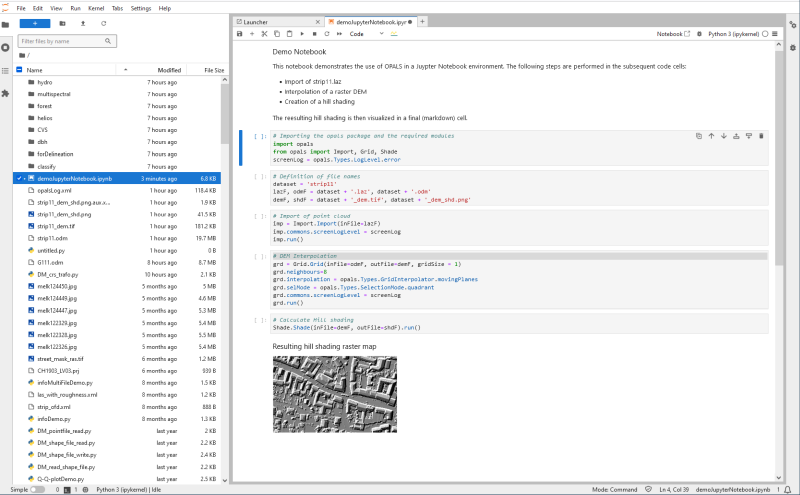
Task: Click Python 3 (ipykernel) kernel selector button
Action: point(733,34)
